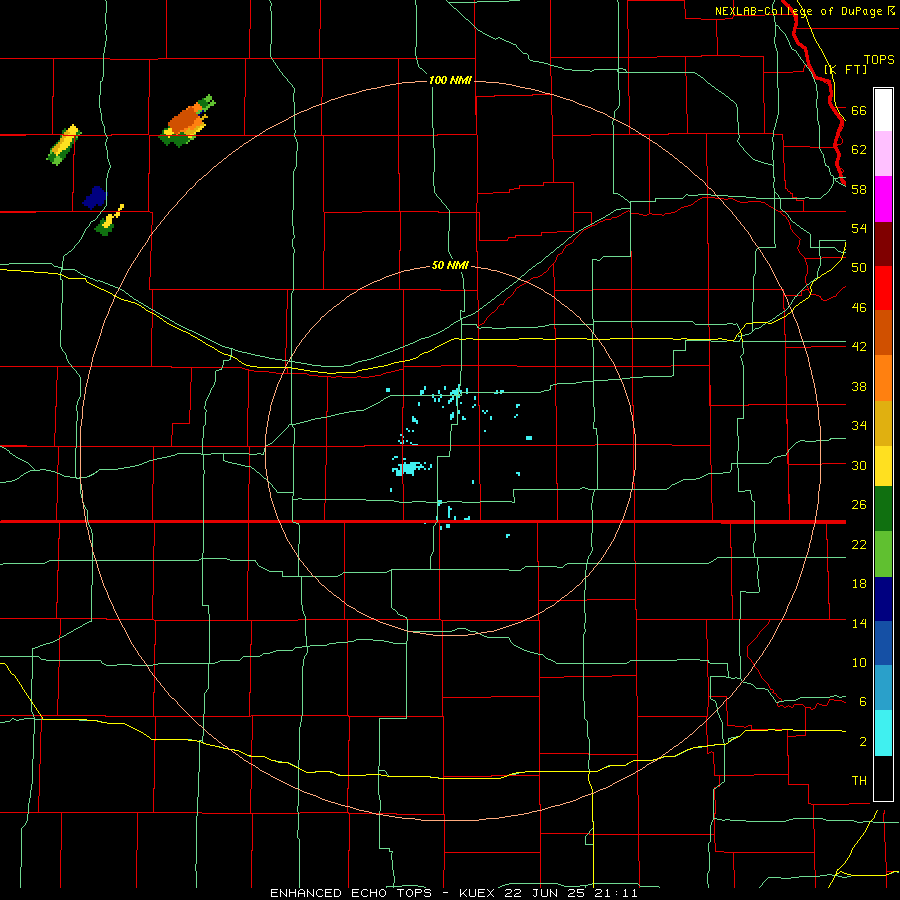Click the medium blue legend swatch
This screenshot has width=900, height=900.
tap(883, 643)
